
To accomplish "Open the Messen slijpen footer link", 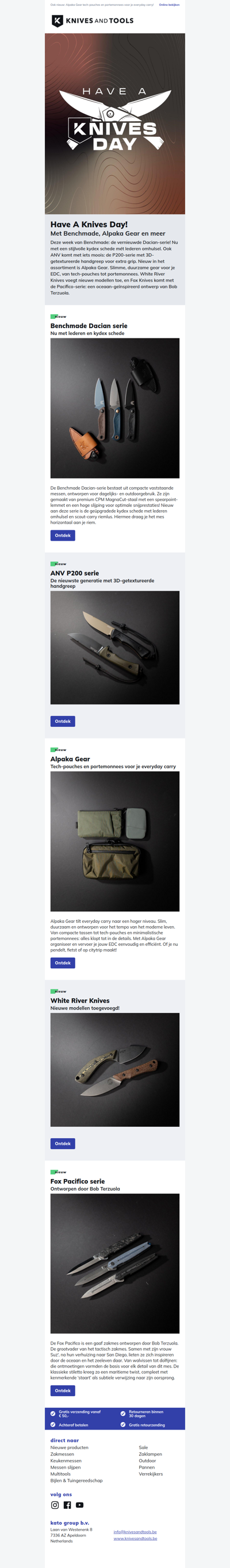I will (x=65, y=1467).
